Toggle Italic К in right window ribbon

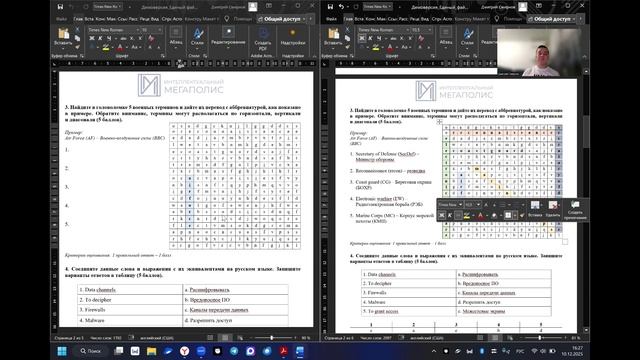point(370,38)
